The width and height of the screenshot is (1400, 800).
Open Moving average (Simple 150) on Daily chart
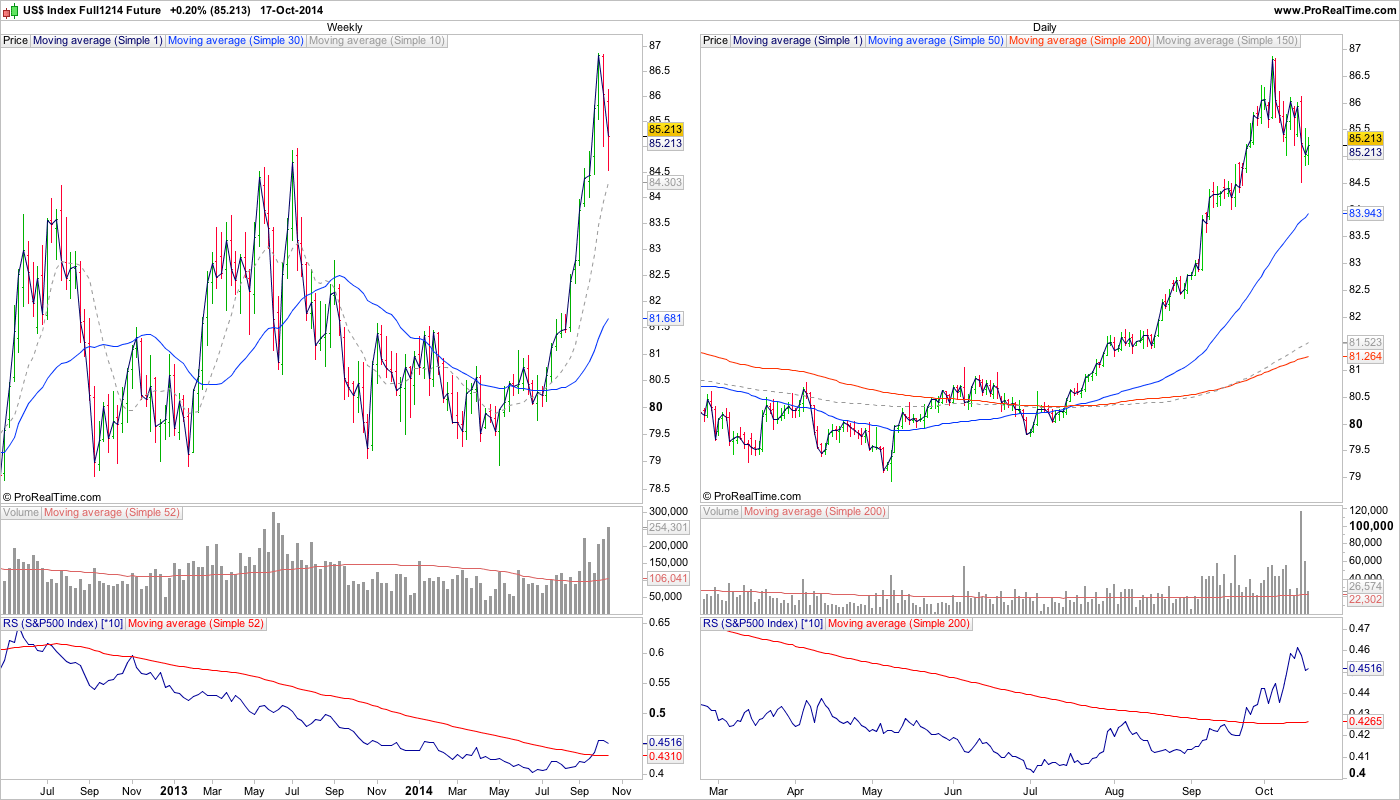coord(1227,41)
